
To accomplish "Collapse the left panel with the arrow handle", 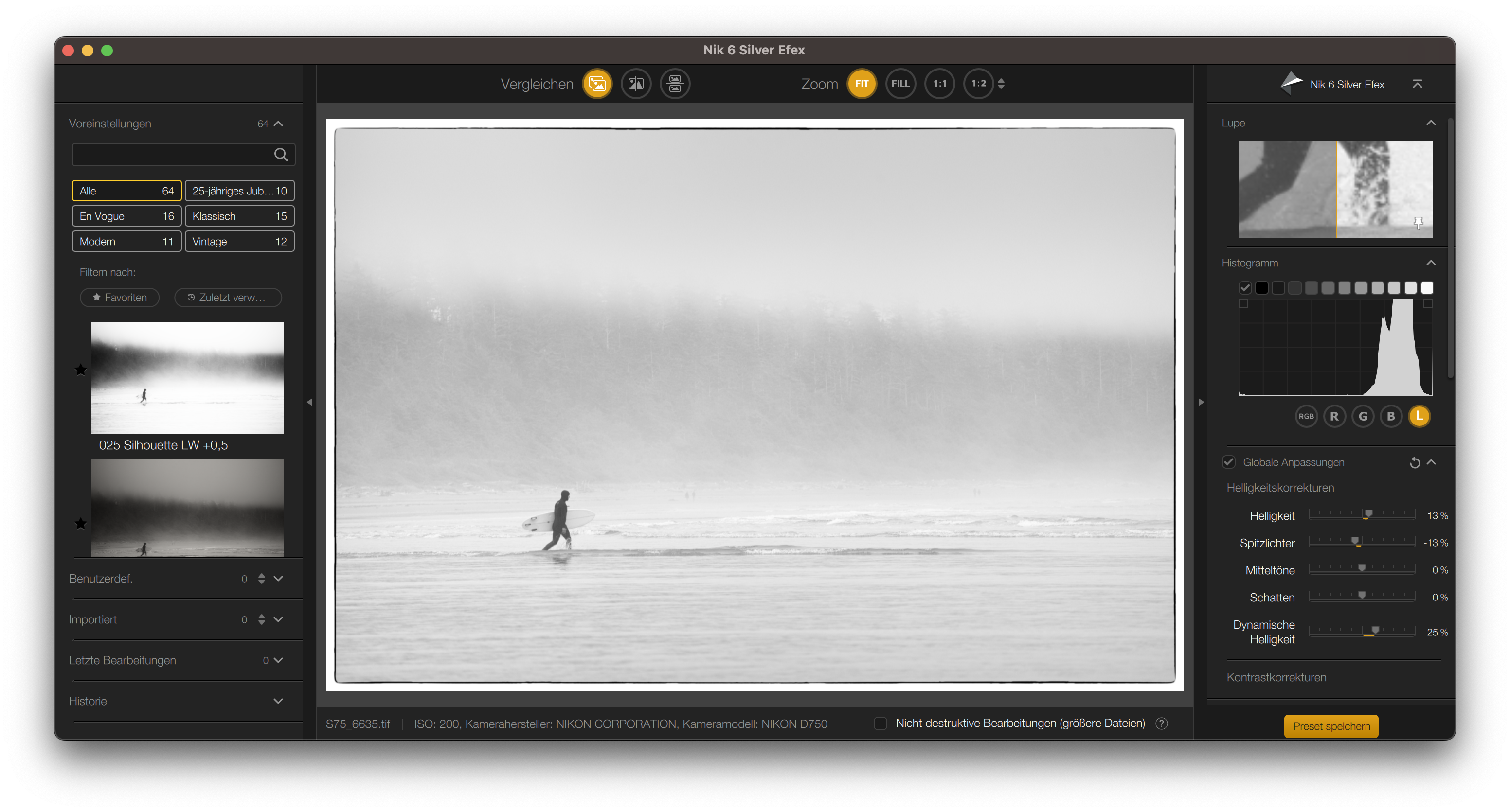I will [309, 402].
